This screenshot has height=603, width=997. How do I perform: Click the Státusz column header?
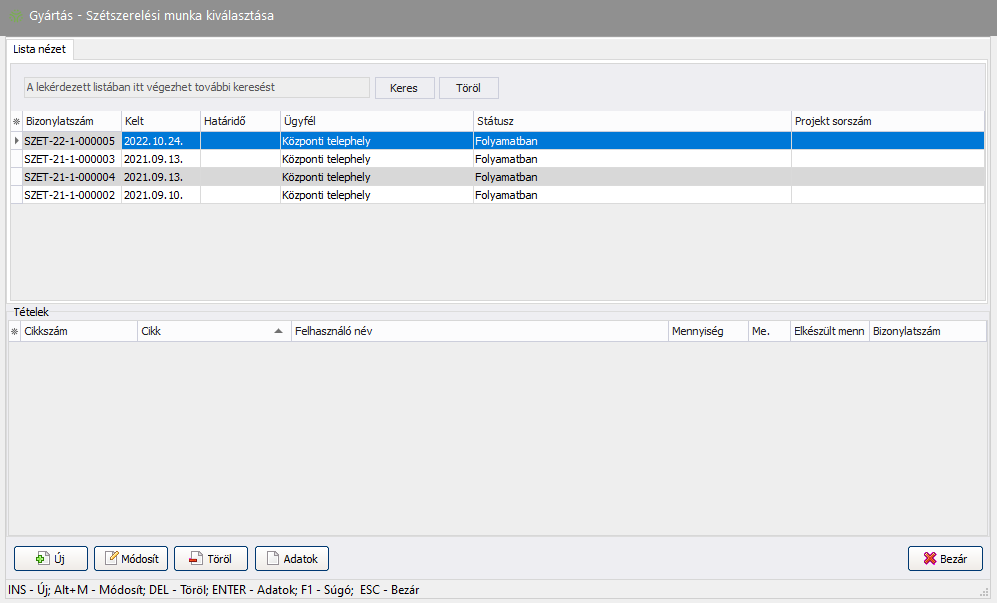(630, 121)
